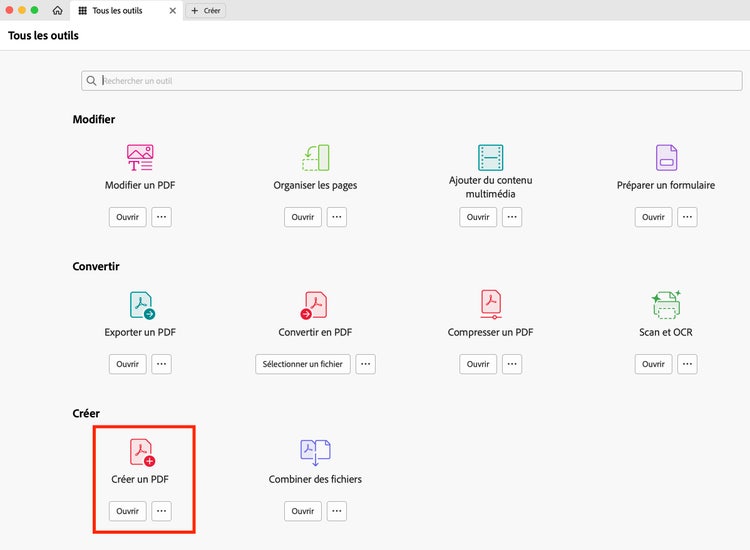Close the Tous les outils tab
This screenshot has height=550, width=750.
coord(173,11)
